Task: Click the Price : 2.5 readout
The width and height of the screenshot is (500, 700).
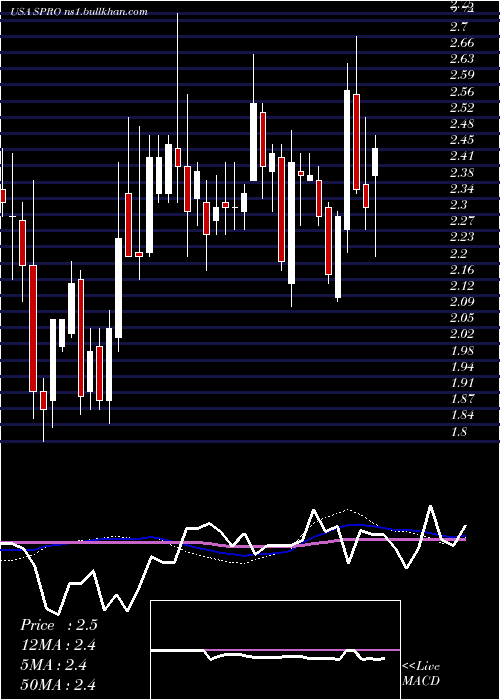Action: [58, 625]
